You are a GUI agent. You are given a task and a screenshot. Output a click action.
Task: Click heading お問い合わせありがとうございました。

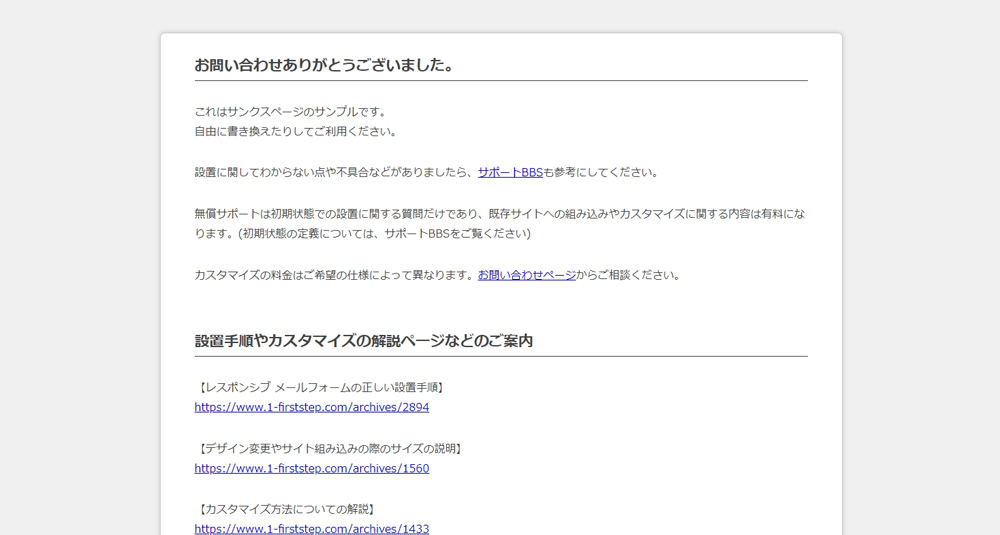pyautogui.click(x=325, y=65)
